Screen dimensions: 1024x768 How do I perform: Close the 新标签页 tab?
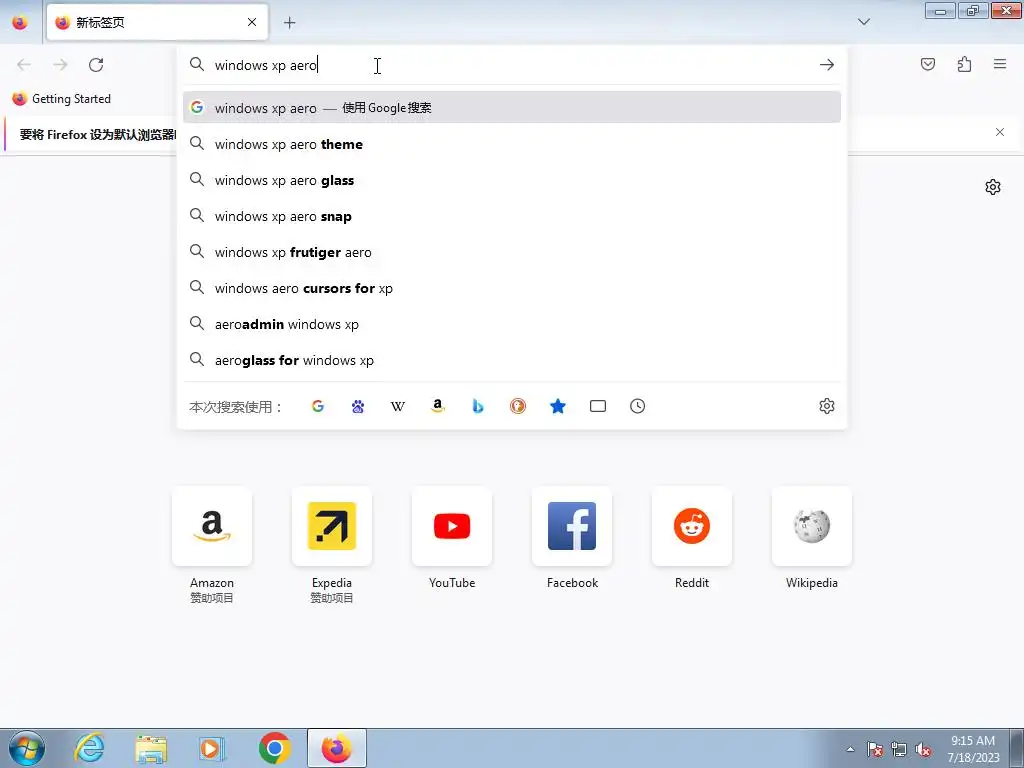pos(252,22)
